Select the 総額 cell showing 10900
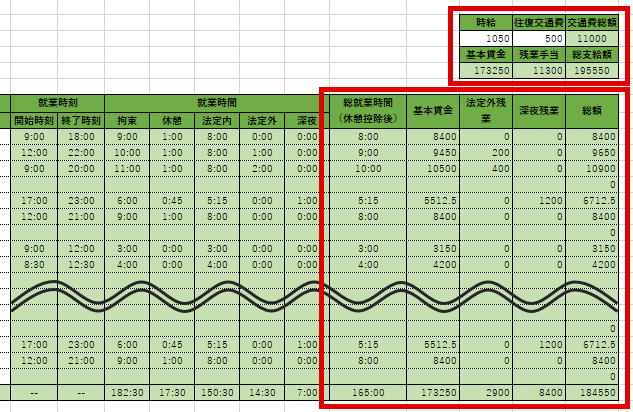This screenshot has width=633, height=412. [593, 168]
